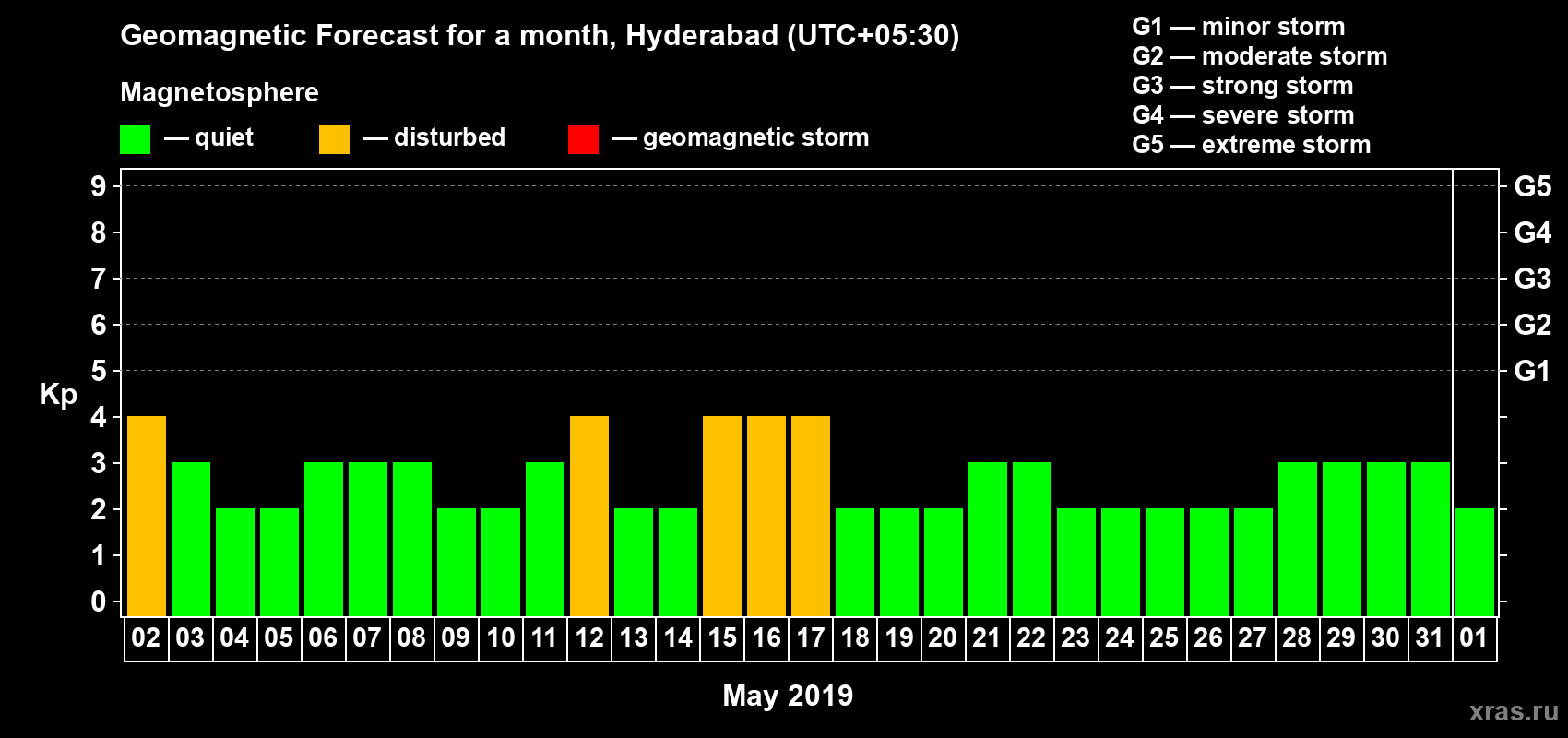Click the Kp value 5 tick label
1568x738 pixels.
[x=99, y=371]
